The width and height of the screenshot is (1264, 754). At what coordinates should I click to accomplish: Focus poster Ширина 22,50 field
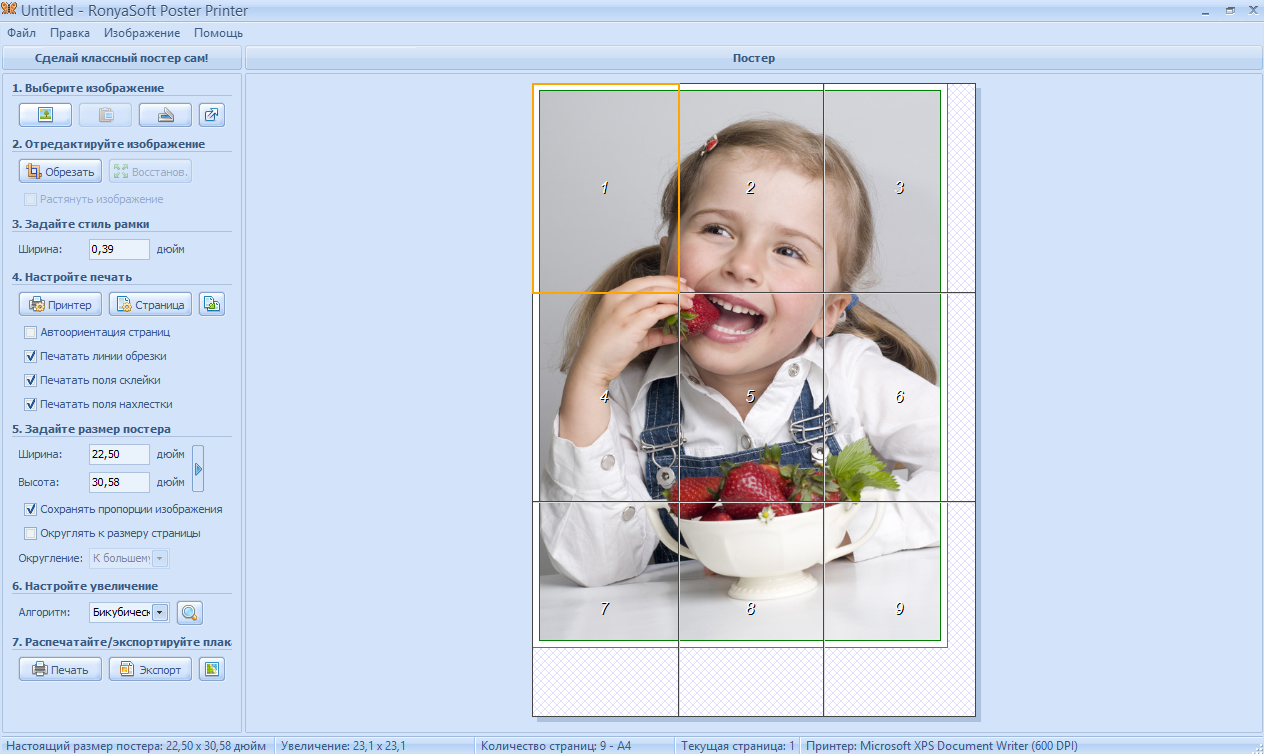[x=119, y=454]
